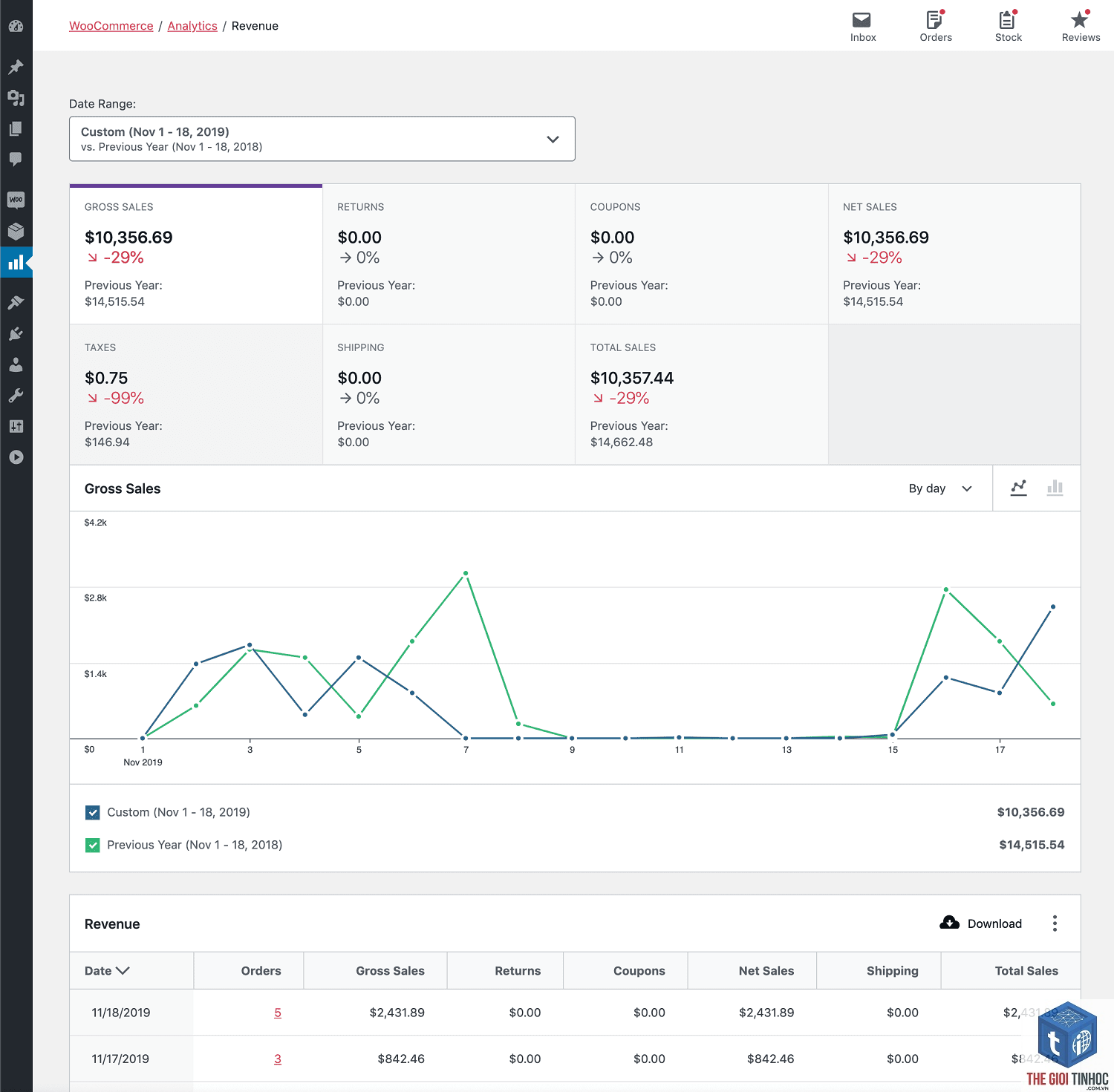Screen dimensions: 1114x1092
Task: Select the Net Sales summary card
Action: coord(954,254)
